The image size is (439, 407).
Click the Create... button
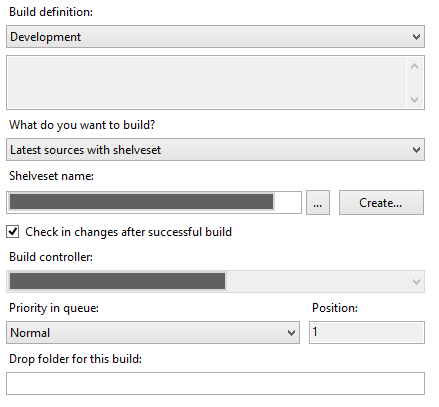pyautogui.click(x=381, y=203)
